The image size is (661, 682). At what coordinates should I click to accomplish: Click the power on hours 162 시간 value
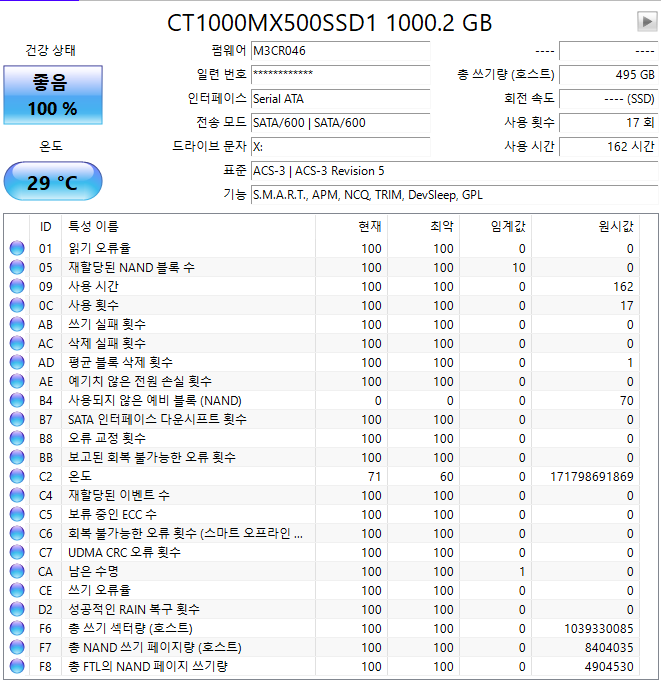(x=608, y=147)
